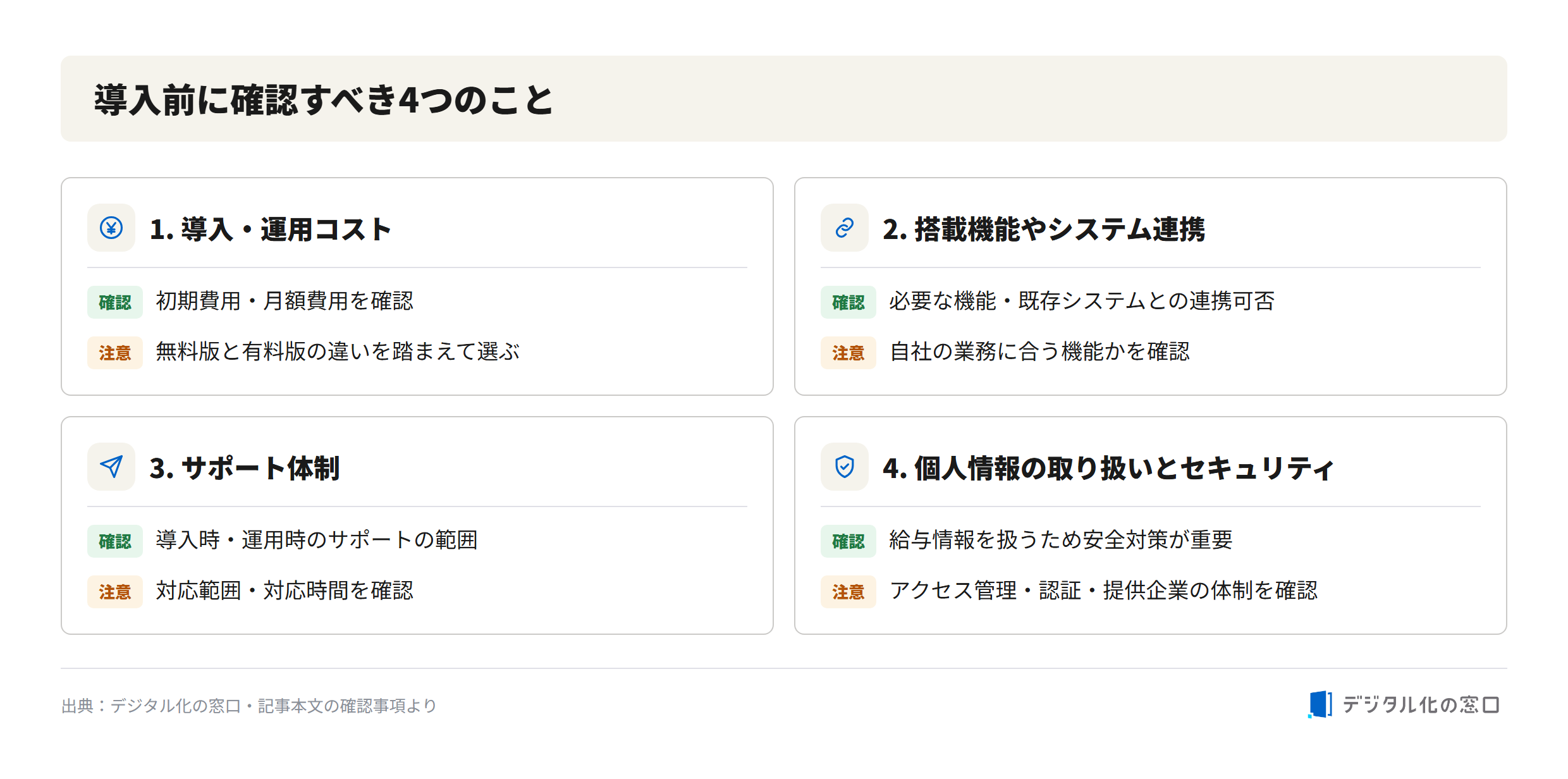The width and height of the screenshot is (1568, 779).
Task: Select the heading 2. 搭載機能やシステム連携
Action: (x=1044, y=229)
